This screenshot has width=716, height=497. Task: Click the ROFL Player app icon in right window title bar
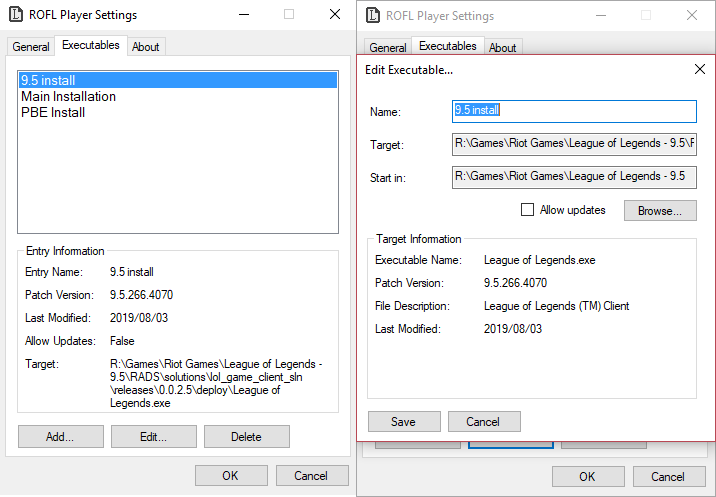click(x=373, y=16)
